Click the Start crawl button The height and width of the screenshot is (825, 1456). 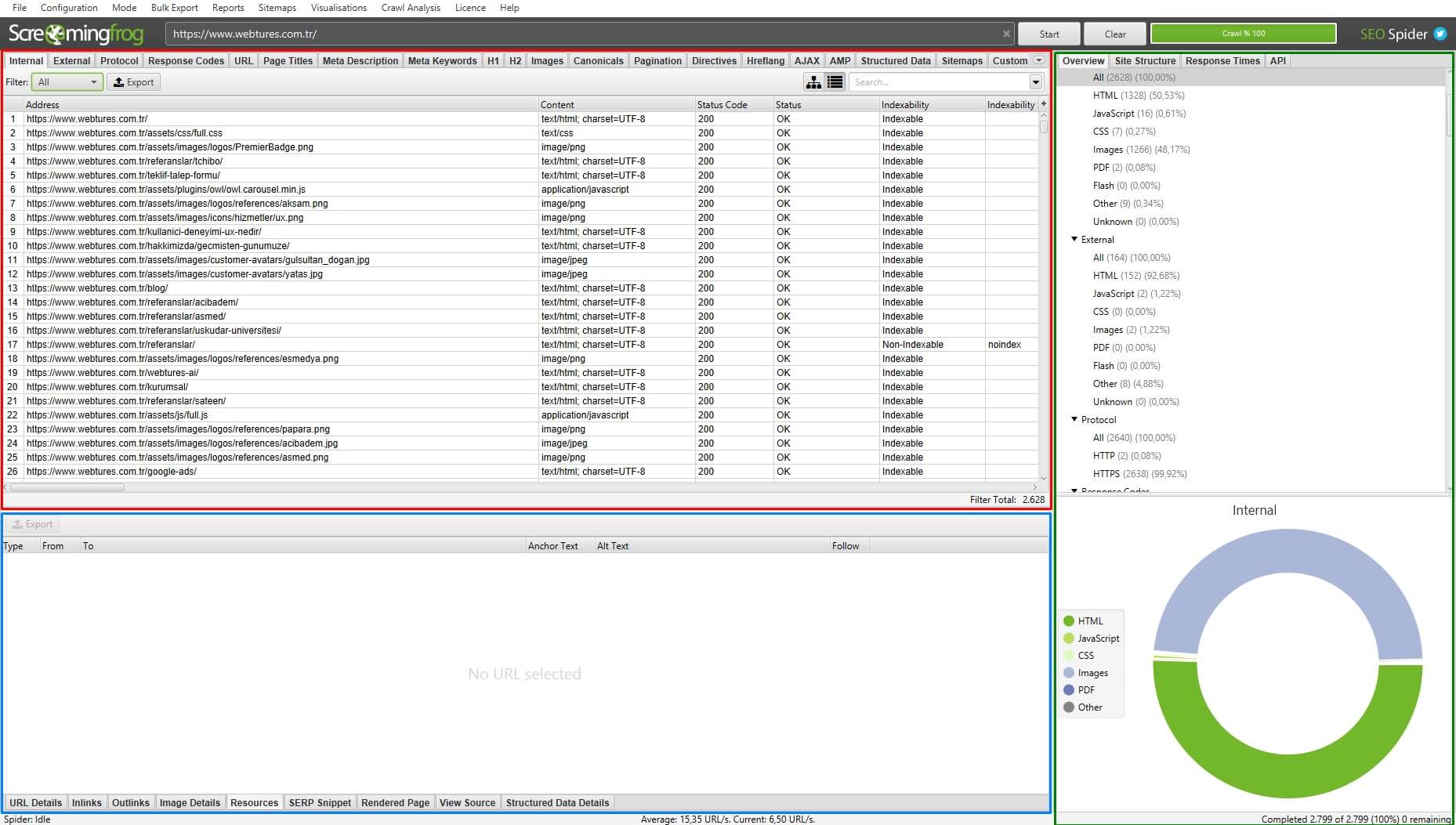click(1049, 34)
